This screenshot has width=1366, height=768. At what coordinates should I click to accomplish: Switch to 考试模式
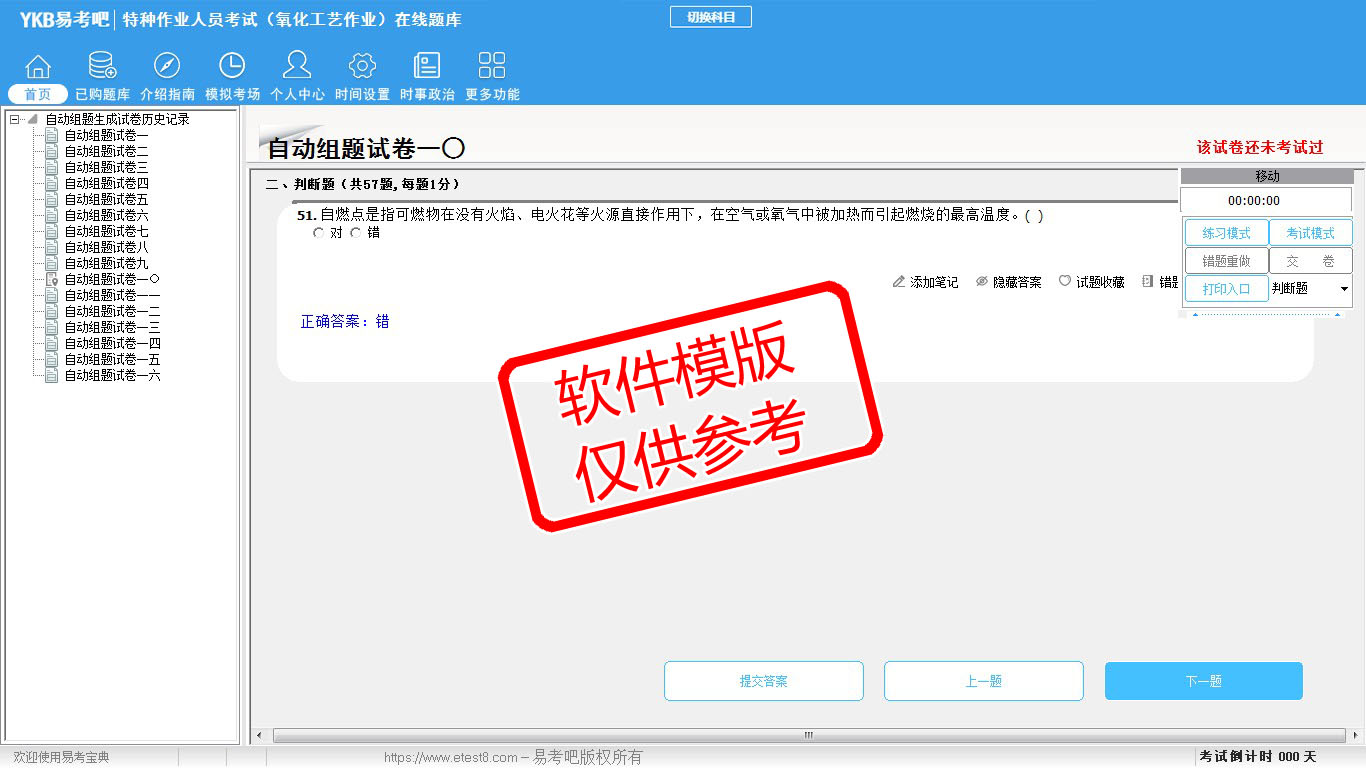1310,233
